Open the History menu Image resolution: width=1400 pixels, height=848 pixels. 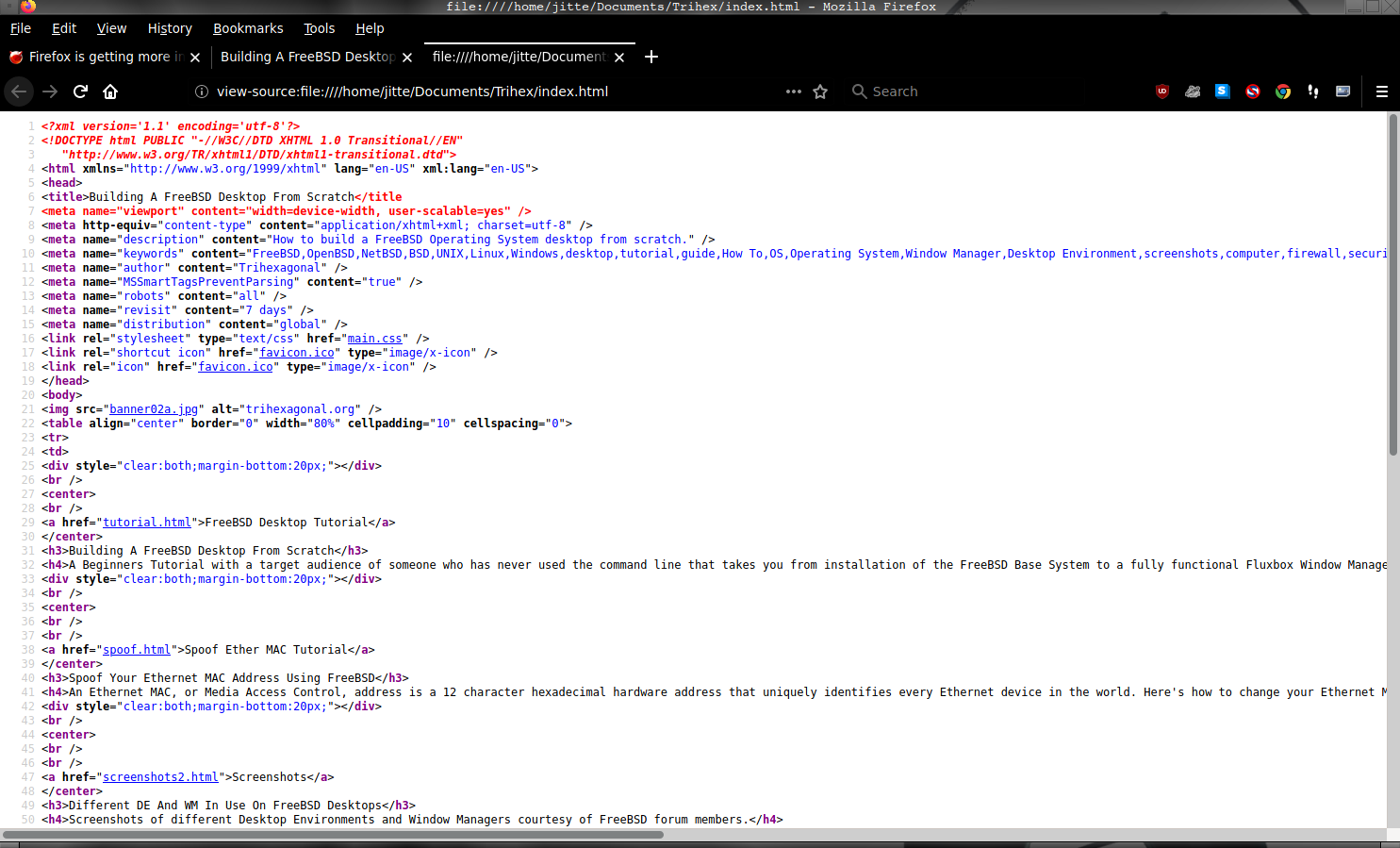point(170,28)
